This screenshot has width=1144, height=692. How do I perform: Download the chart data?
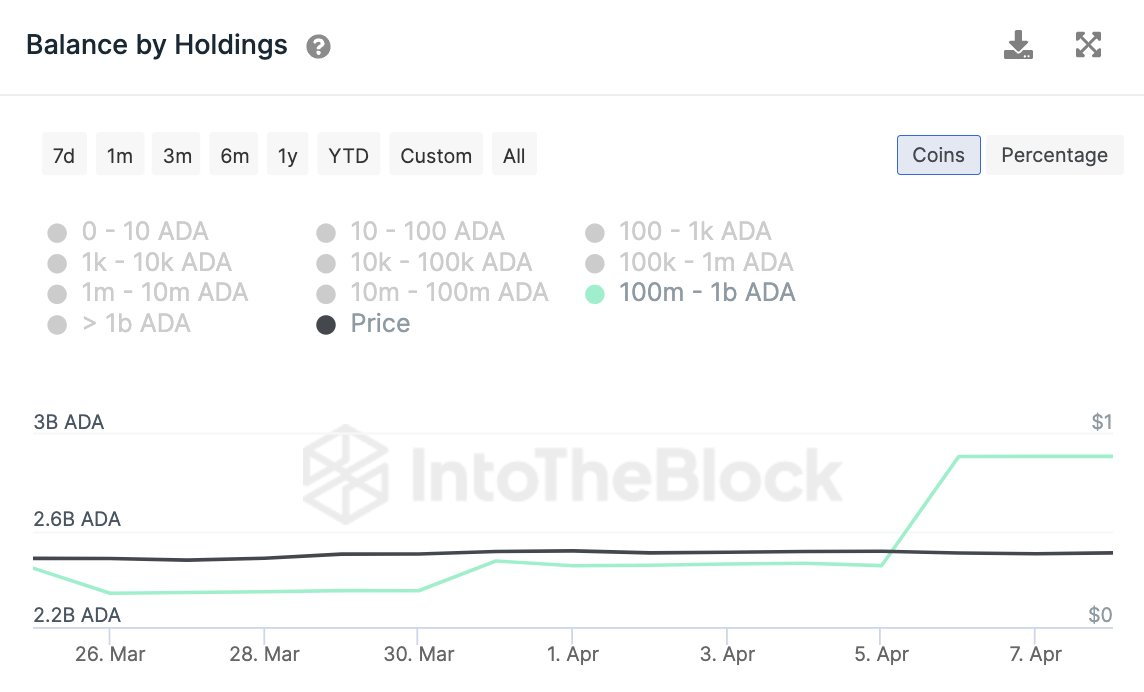(1018, 44)
